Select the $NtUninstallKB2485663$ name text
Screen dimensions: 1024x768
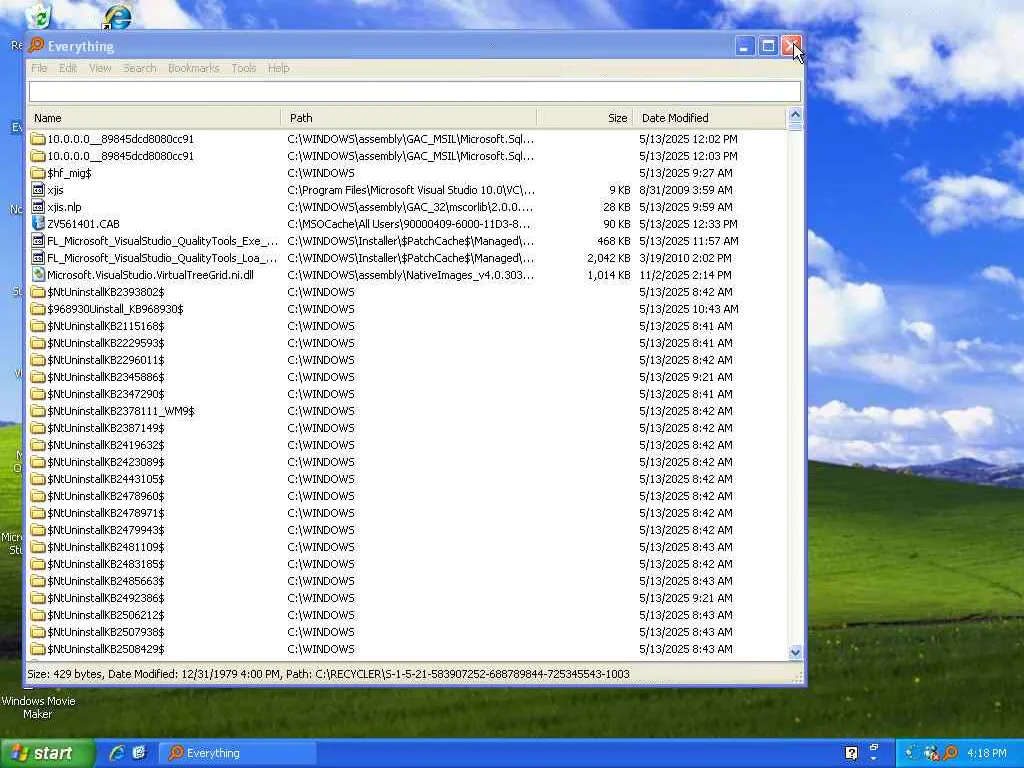coord(106,581)
